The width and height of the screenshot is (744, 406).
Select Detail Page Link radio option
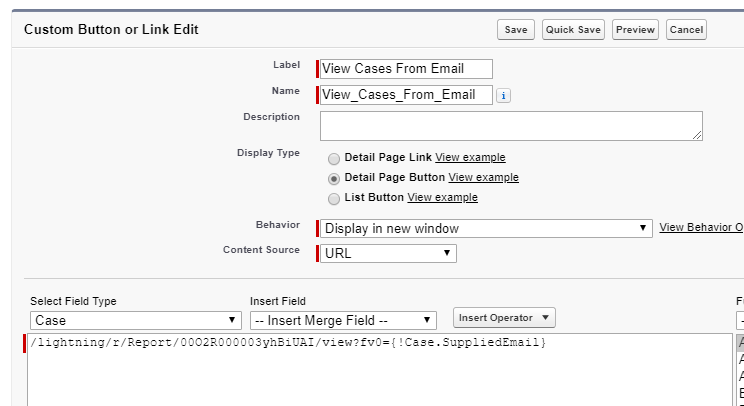(334, 158)
